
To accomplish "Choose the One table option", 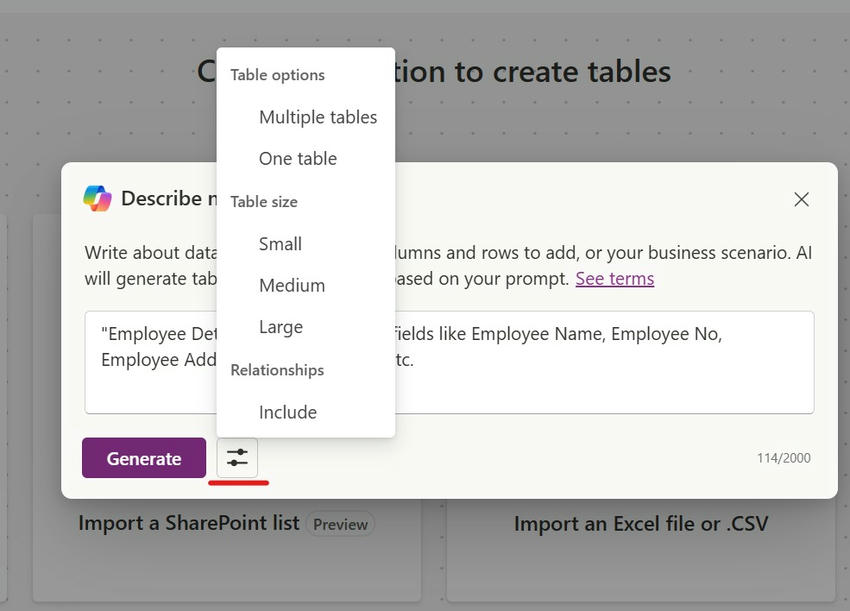I will (x=297, y=158).
